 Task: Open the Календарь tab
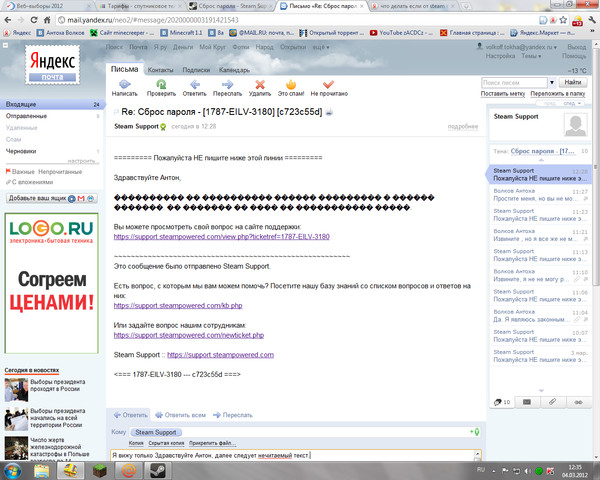(x=234, y=70)
